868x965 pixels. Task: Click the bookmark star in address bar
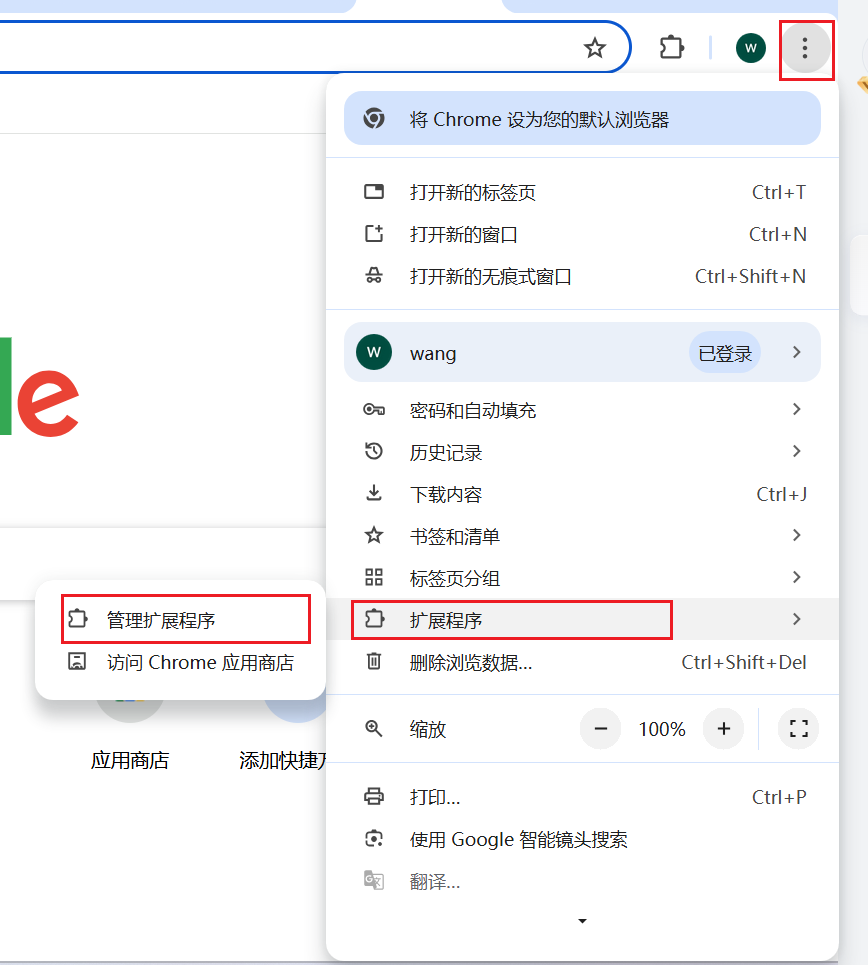pyautogui.click(x=595, y=48)
